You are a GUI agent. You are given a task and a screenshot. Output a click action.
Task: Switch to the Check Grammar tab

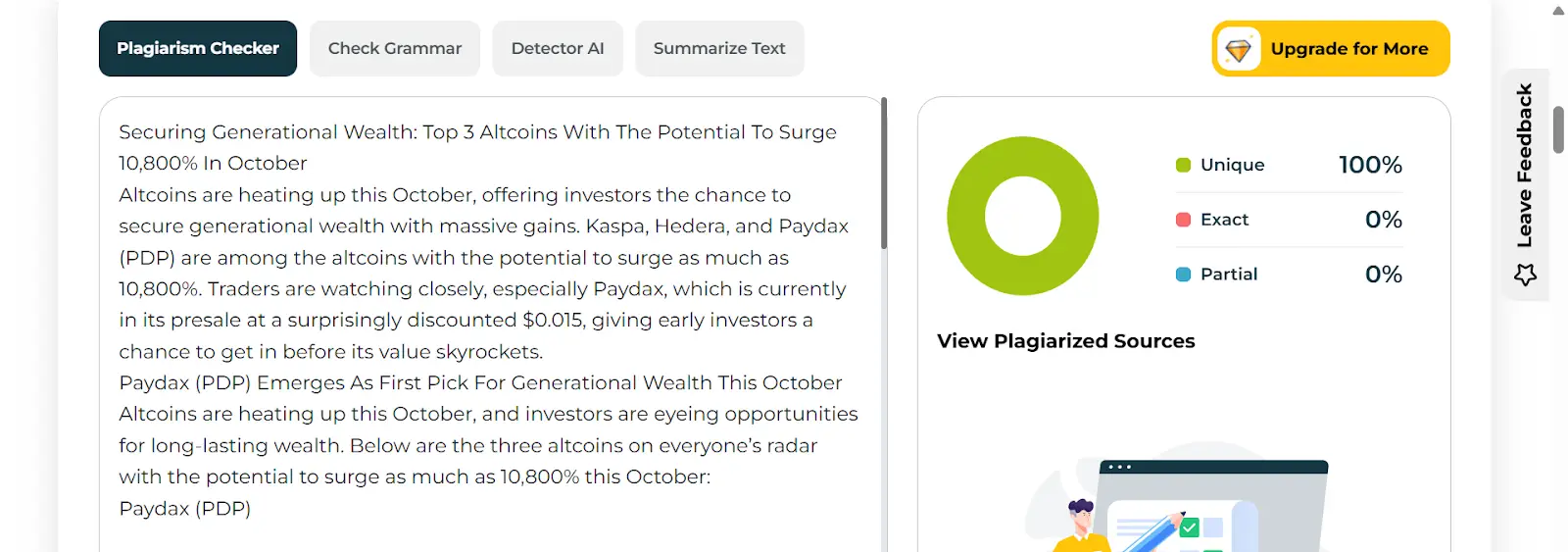pyautogui.click(x=395, y=49)
